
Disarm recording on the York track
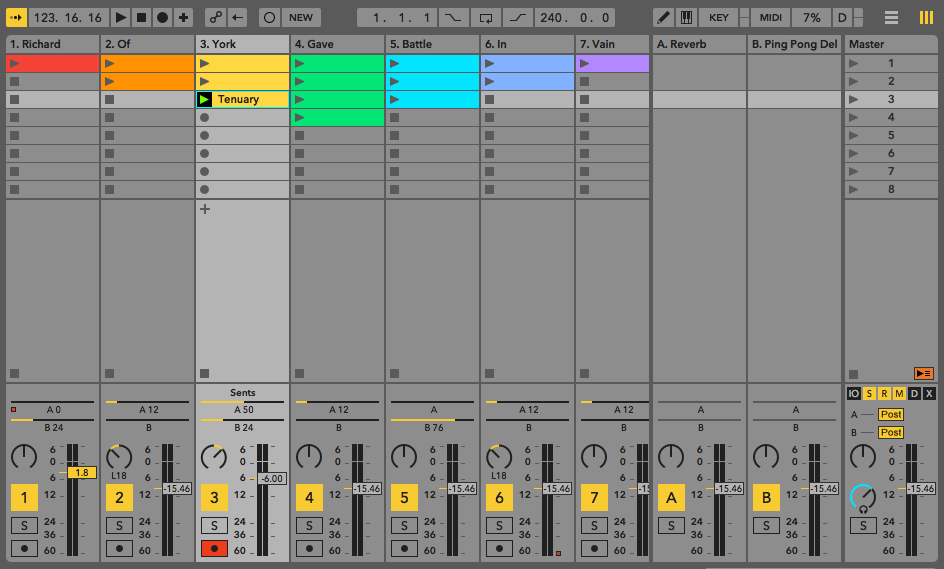pyautogui.click(x=214, y=548)
